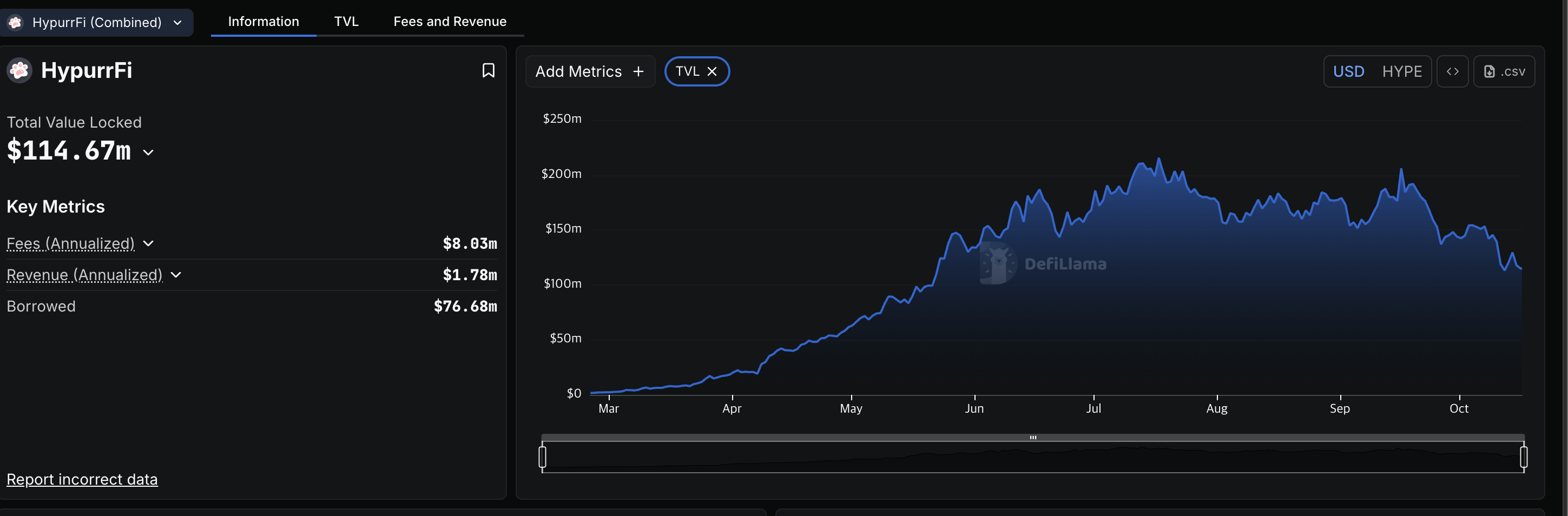
Task: Switch chart denomination to USD
Action: pyautogui.click(x=1348, y=71)
